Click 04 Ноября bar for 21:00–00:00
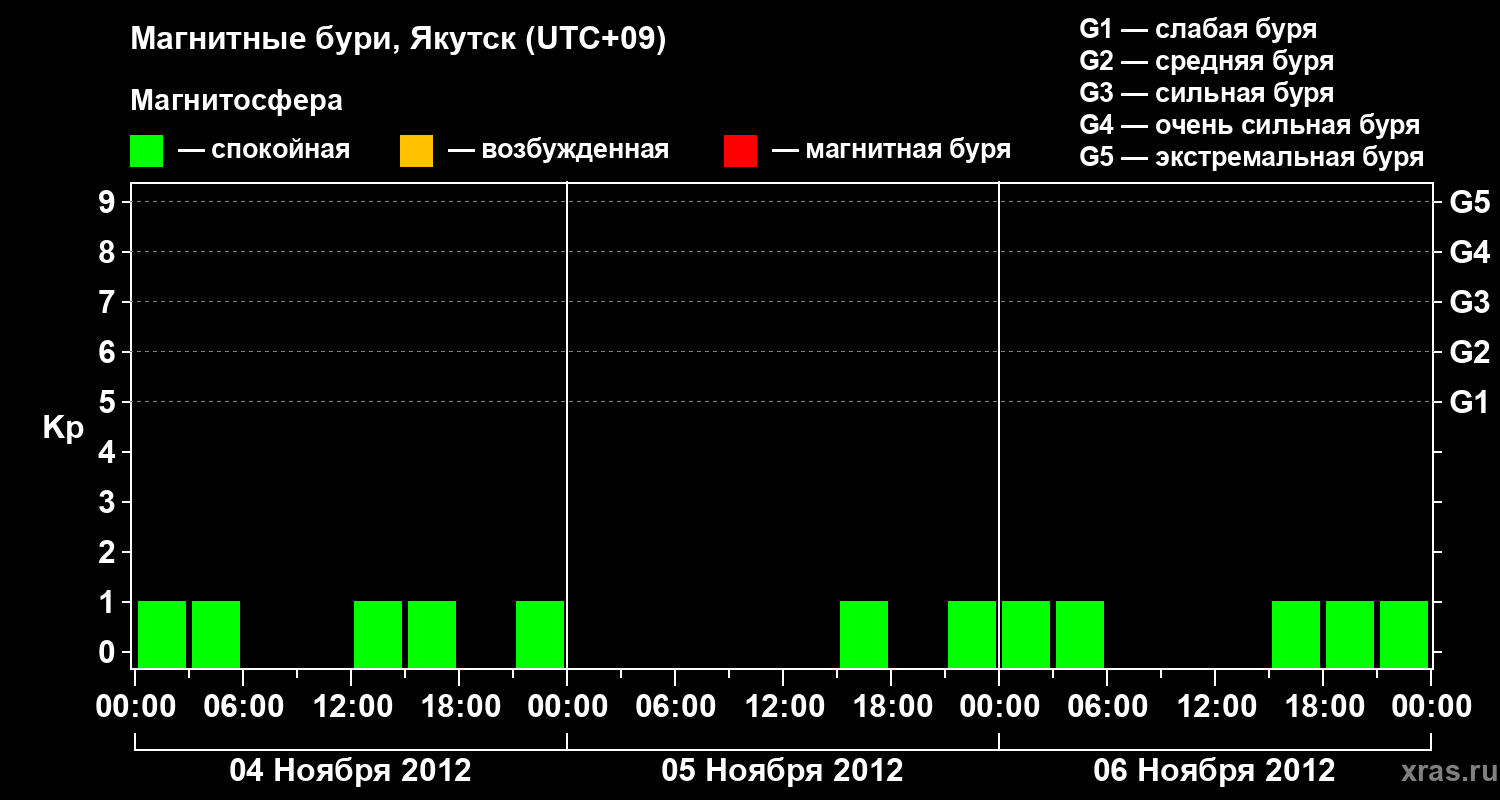This screenshot has width=1500, height=800. pyautogui.click(x=540, y=634)
